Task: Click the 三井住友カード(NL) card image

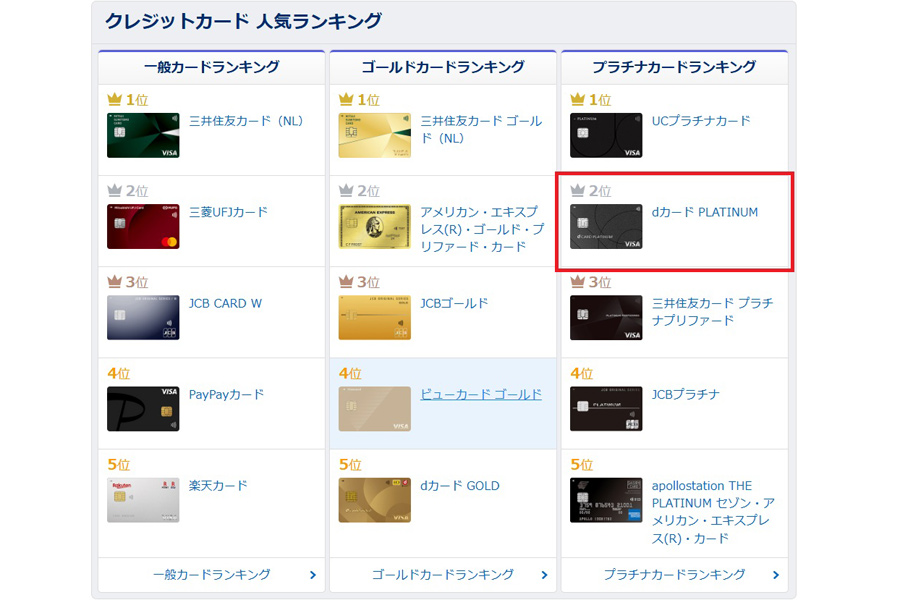Action: (x=143, y=136)
